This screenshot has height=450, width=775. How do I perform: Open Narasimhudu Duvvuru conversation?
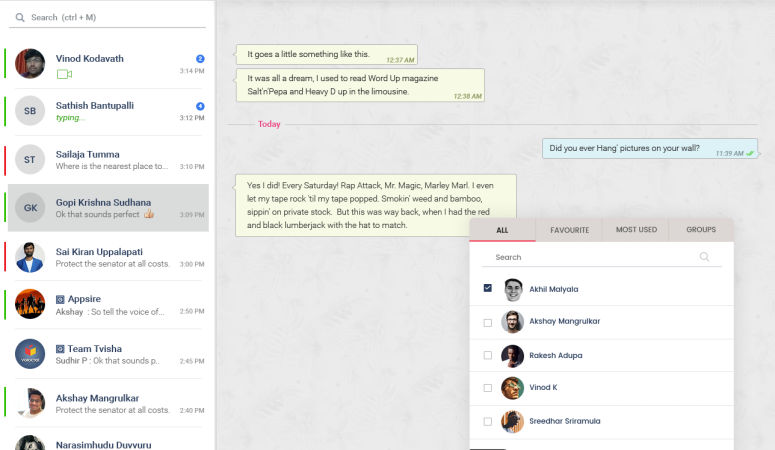(x=108, y=440)
